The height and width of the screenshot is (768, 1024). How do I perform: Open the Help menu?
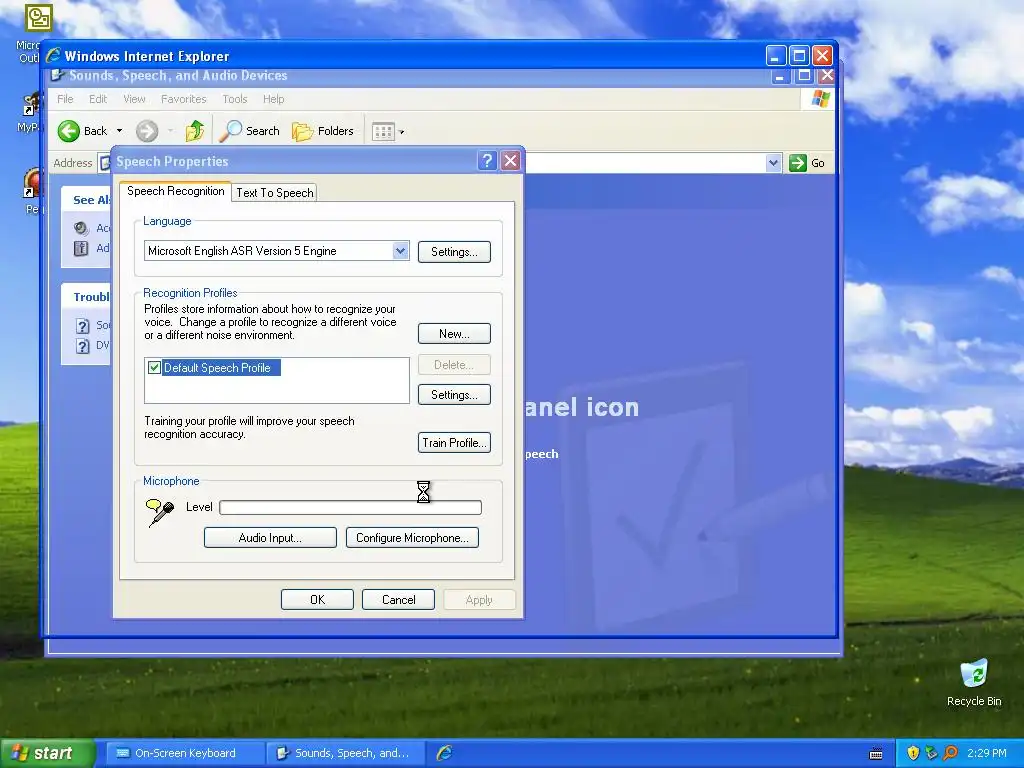point(274,99)
